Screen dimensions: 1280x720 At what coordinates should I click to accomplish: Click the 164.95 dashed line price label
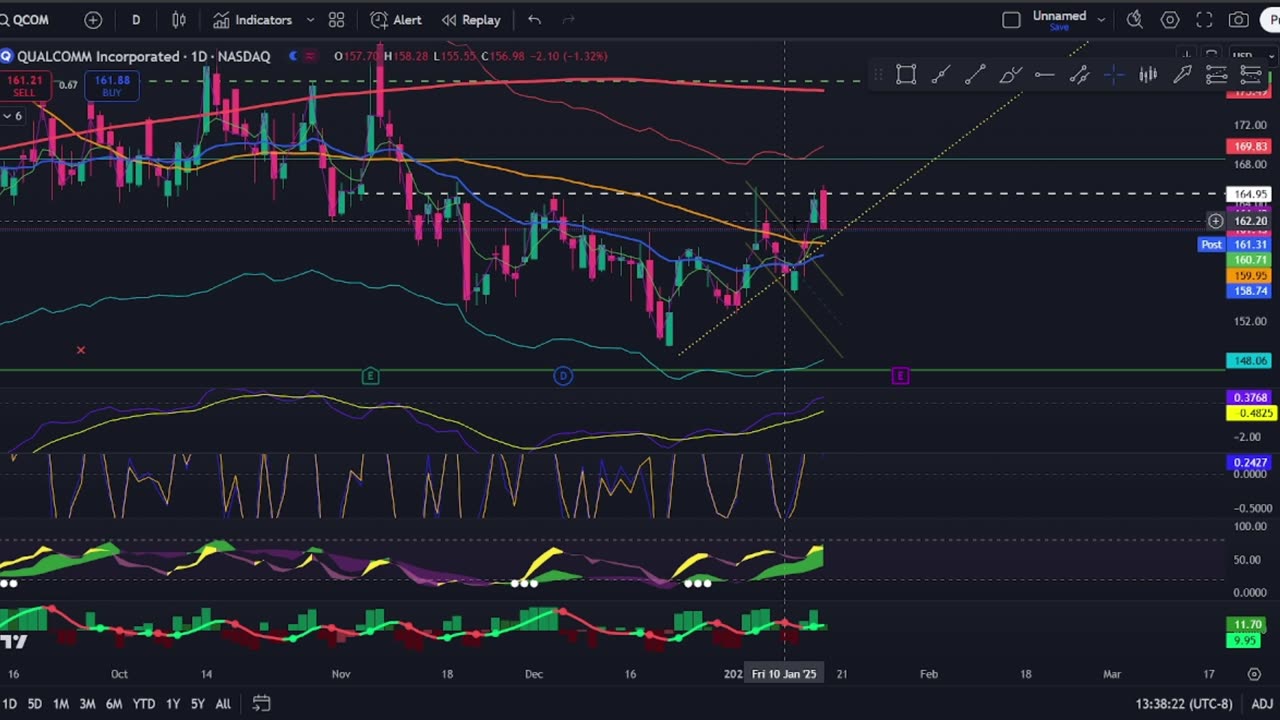1249,194
